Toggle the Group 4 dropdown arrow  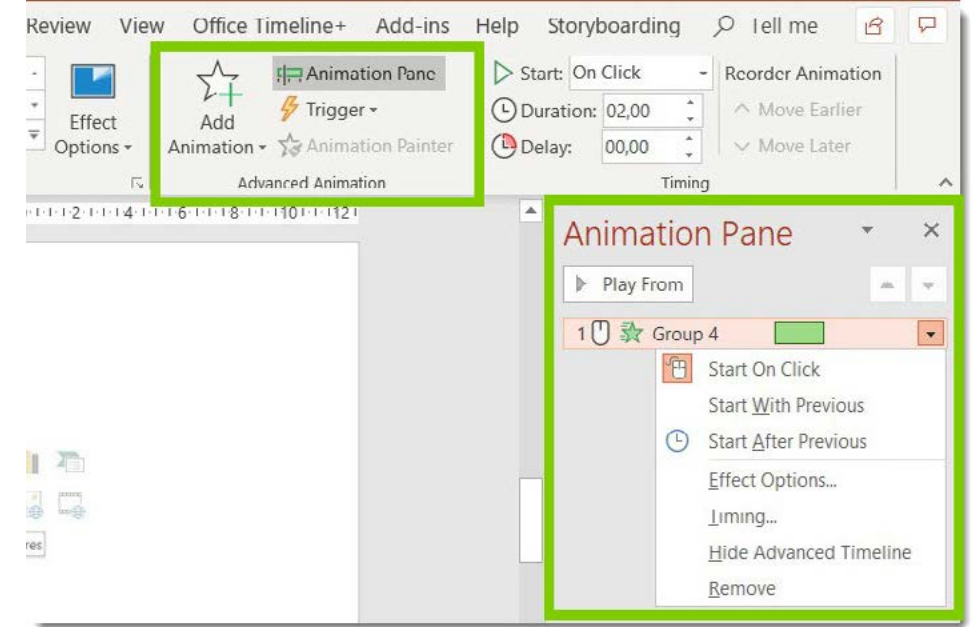(x=931, y=334)
